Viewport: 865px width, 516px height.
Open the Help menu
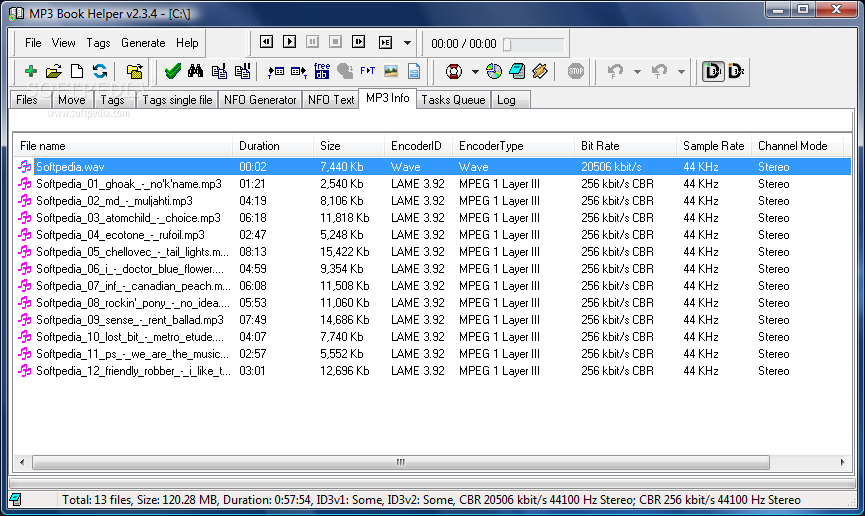coord(187,42)
